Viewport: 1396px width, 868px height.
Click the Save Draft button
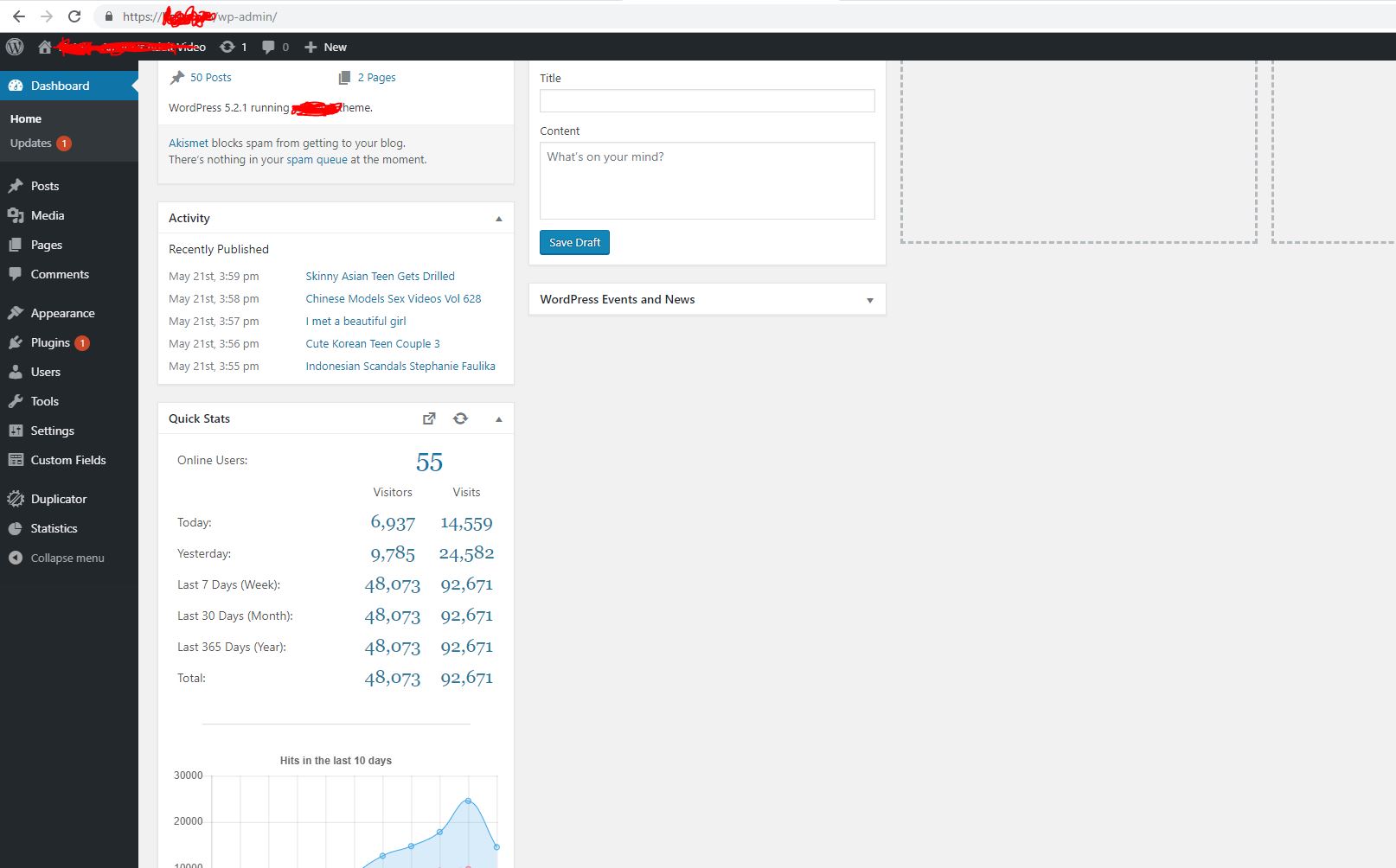pyautogui.click(x=574, y=243)
